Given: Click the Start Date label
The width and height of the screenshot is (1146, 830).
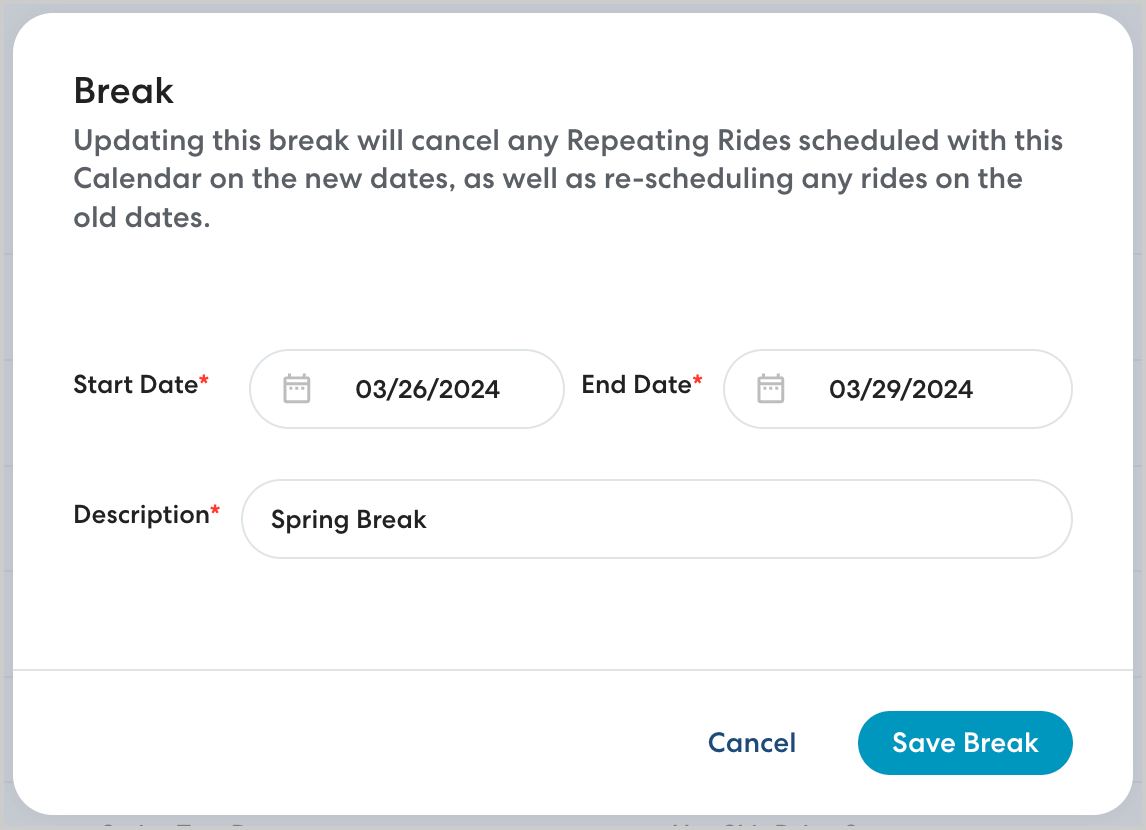Looking at the screenshot, I should 135,385.
